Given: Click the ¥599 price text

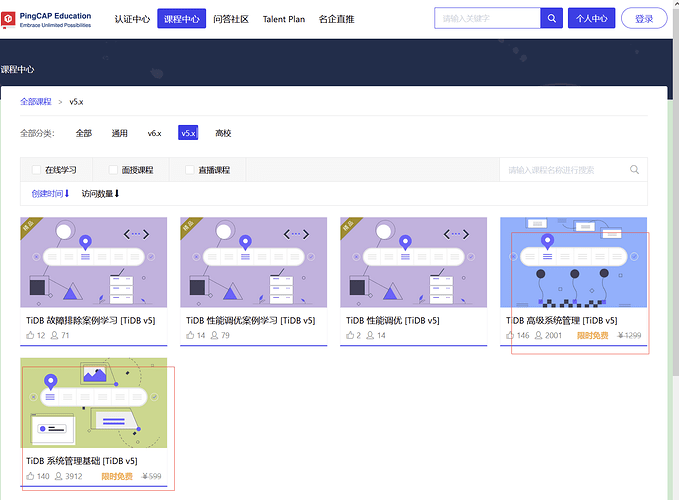Looking at the screenshot, I should tap(151, 476).
